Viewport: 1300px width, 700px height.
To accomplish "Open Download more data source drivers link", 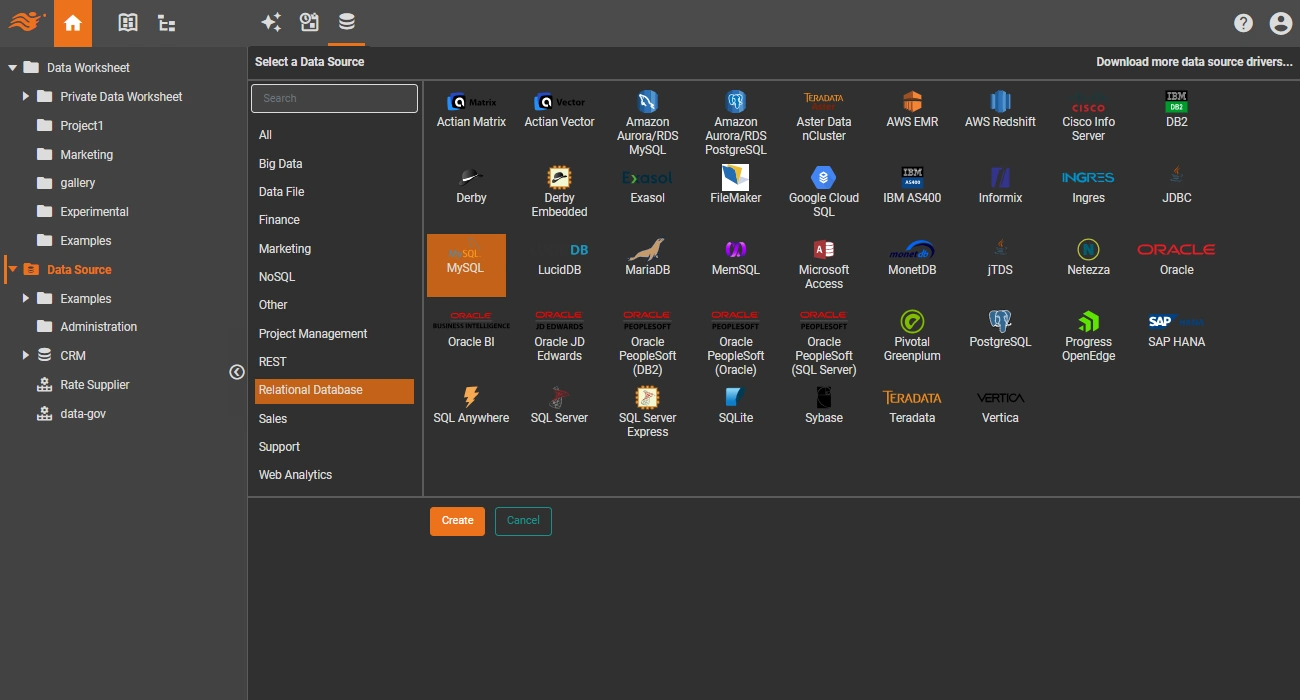I will tap(1194, 62).
